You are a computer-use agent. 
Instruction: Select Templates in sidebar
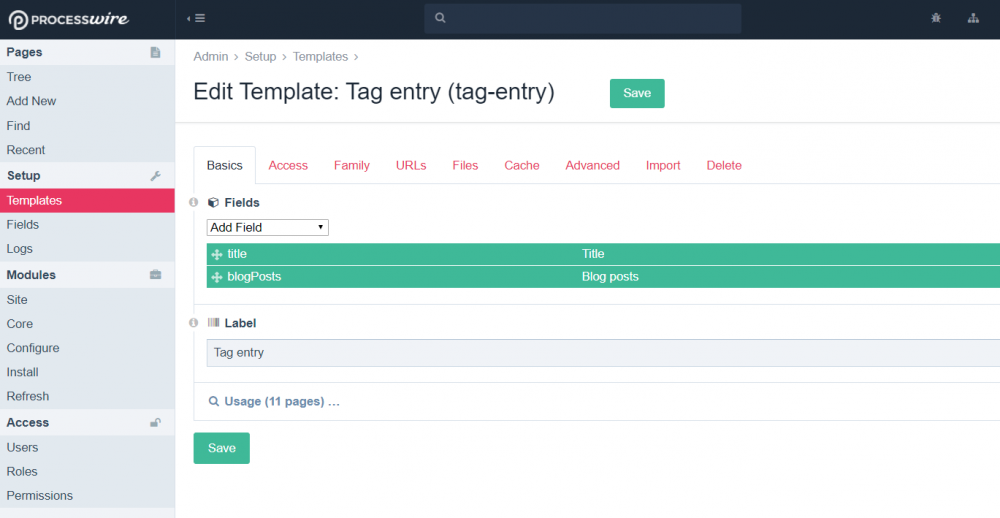point(87,200)
